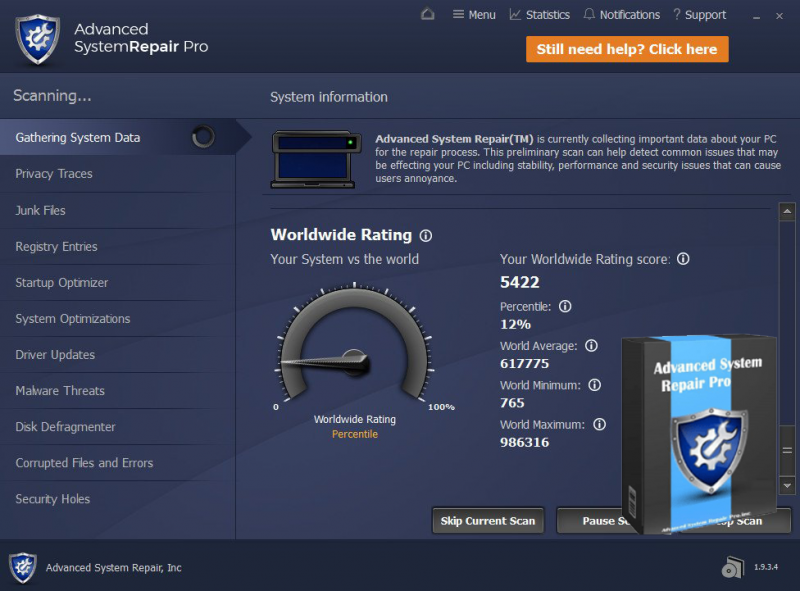Open Registry Entries scan category
This screenshot has height=591, width=800.
click(x=118, y=247)
